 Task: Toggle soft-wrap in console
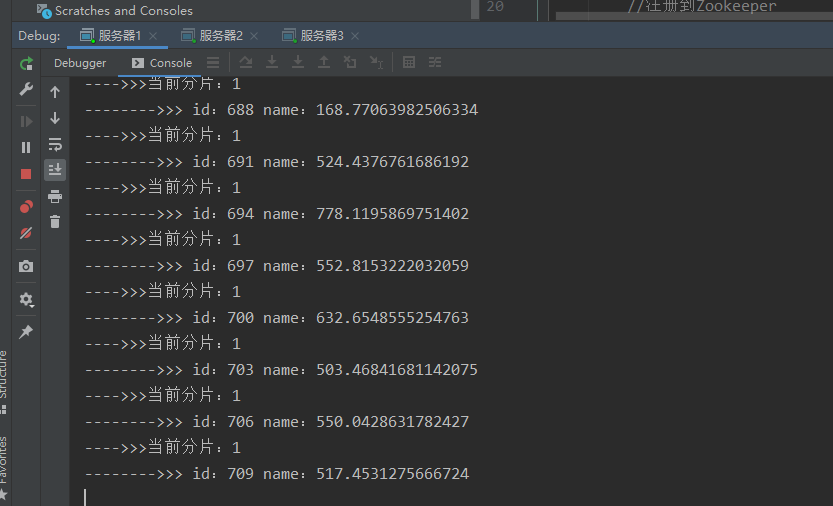pos(55,144)
